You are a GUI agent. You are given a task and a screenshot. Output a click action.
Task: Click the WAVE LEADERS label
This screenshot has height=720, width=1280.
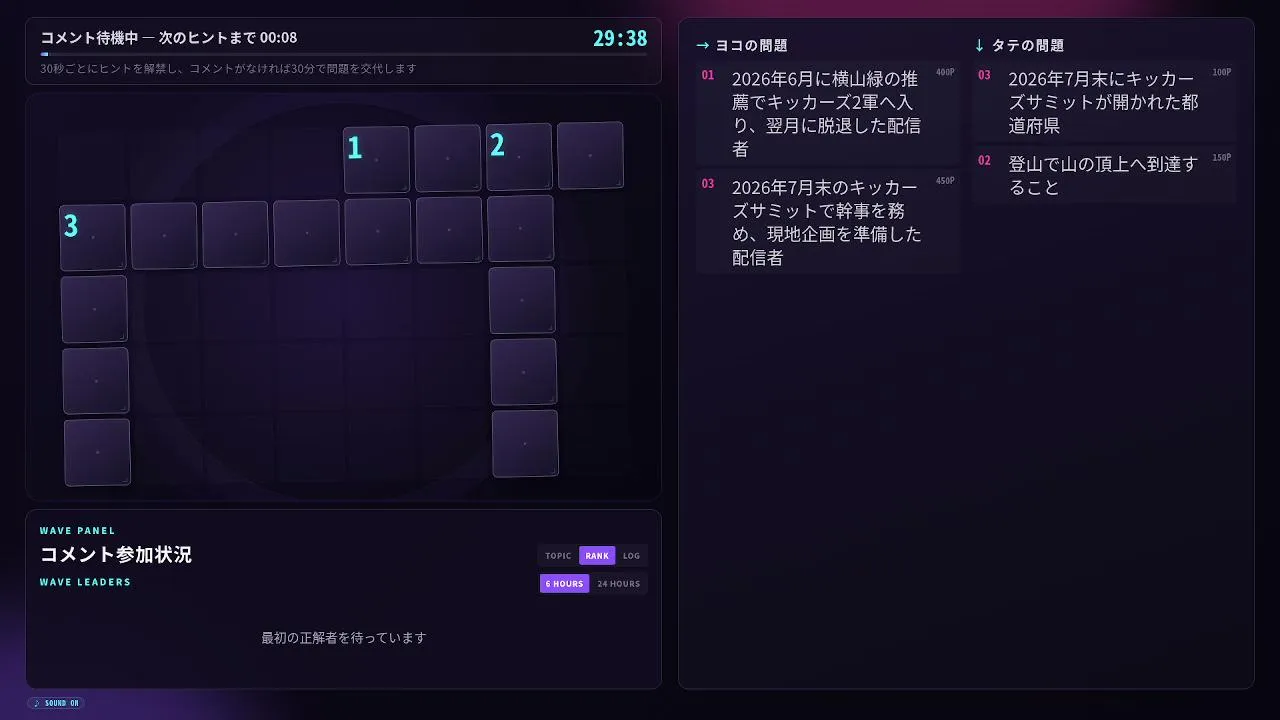click(85, 582)
